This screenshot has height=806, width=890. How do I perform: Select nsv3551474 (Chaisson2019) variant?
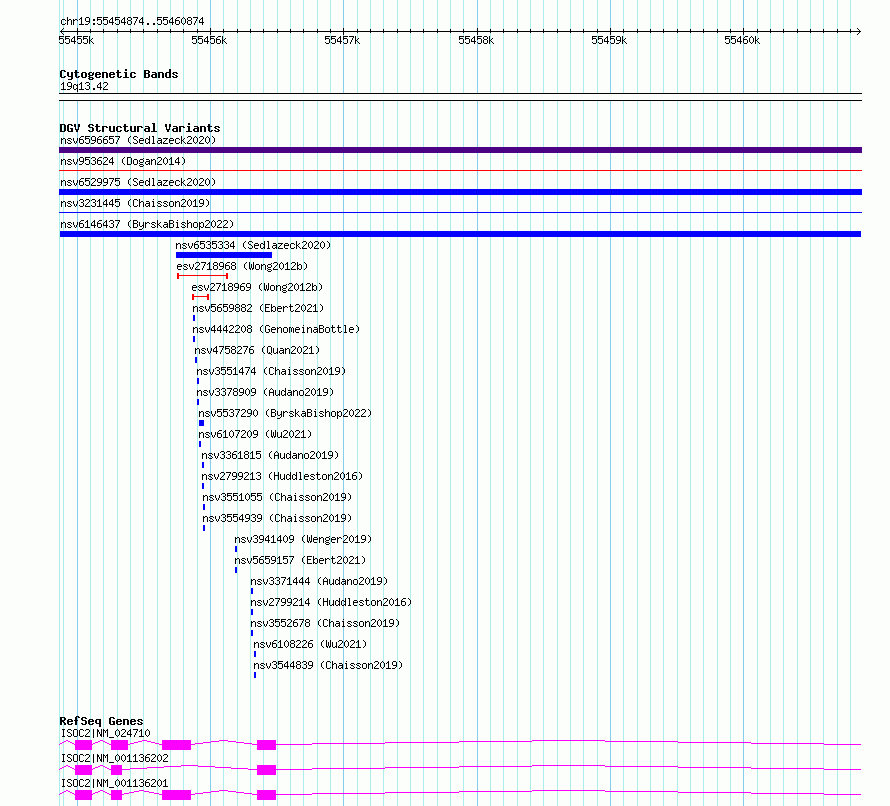(x=271, y=371)
